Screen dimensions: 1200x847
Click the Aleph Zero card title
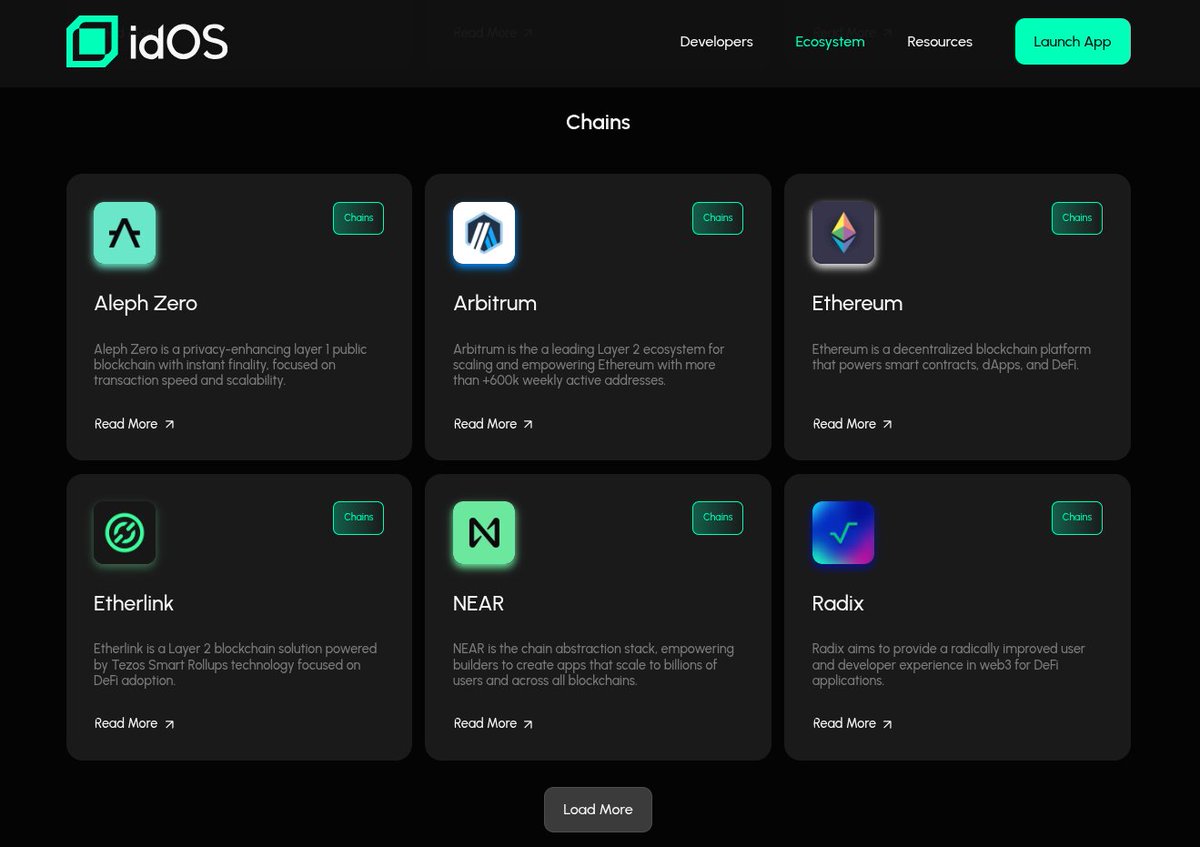pos(145,304)
